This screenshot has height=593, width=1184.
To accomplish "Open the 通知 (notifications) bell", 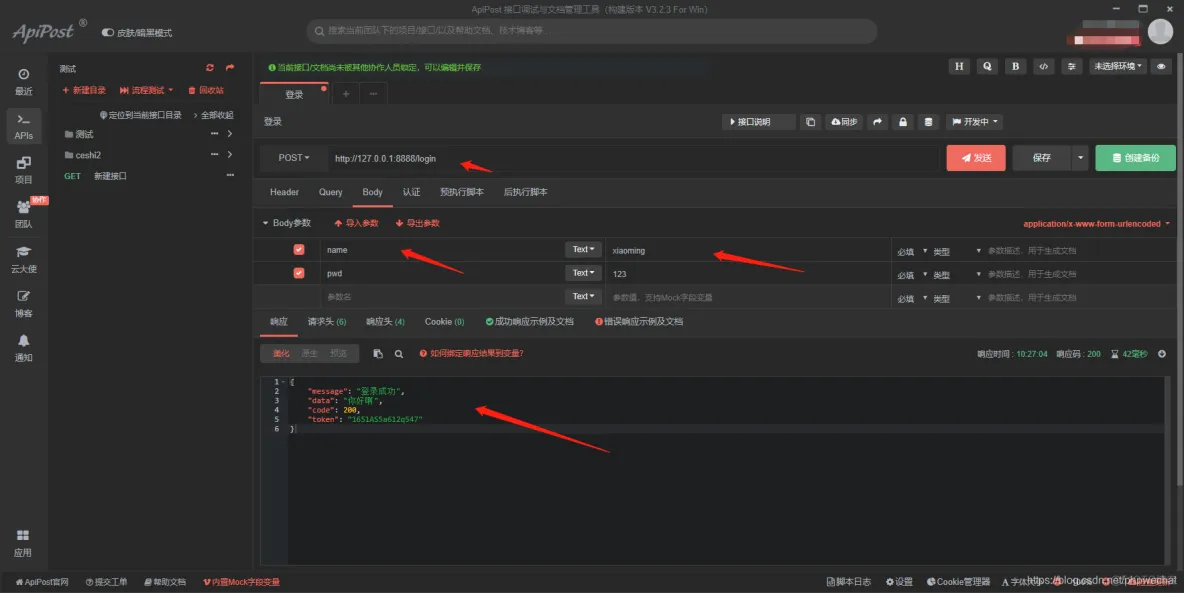I will (x=23, y=348).
